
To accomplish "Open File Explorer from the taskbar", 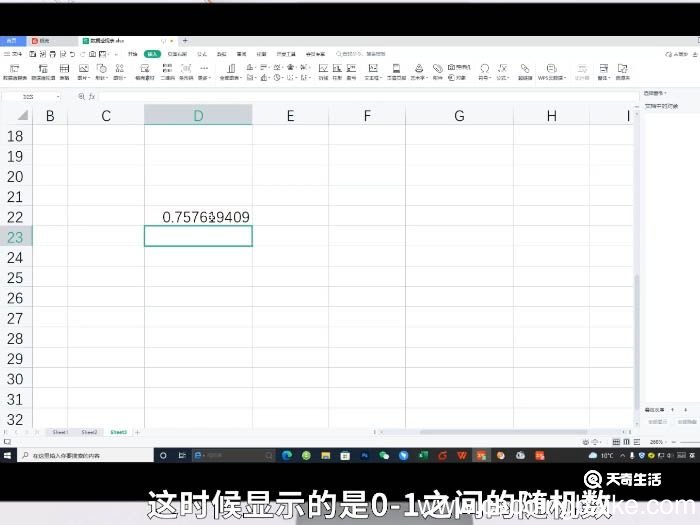I will tap(325, 455).
